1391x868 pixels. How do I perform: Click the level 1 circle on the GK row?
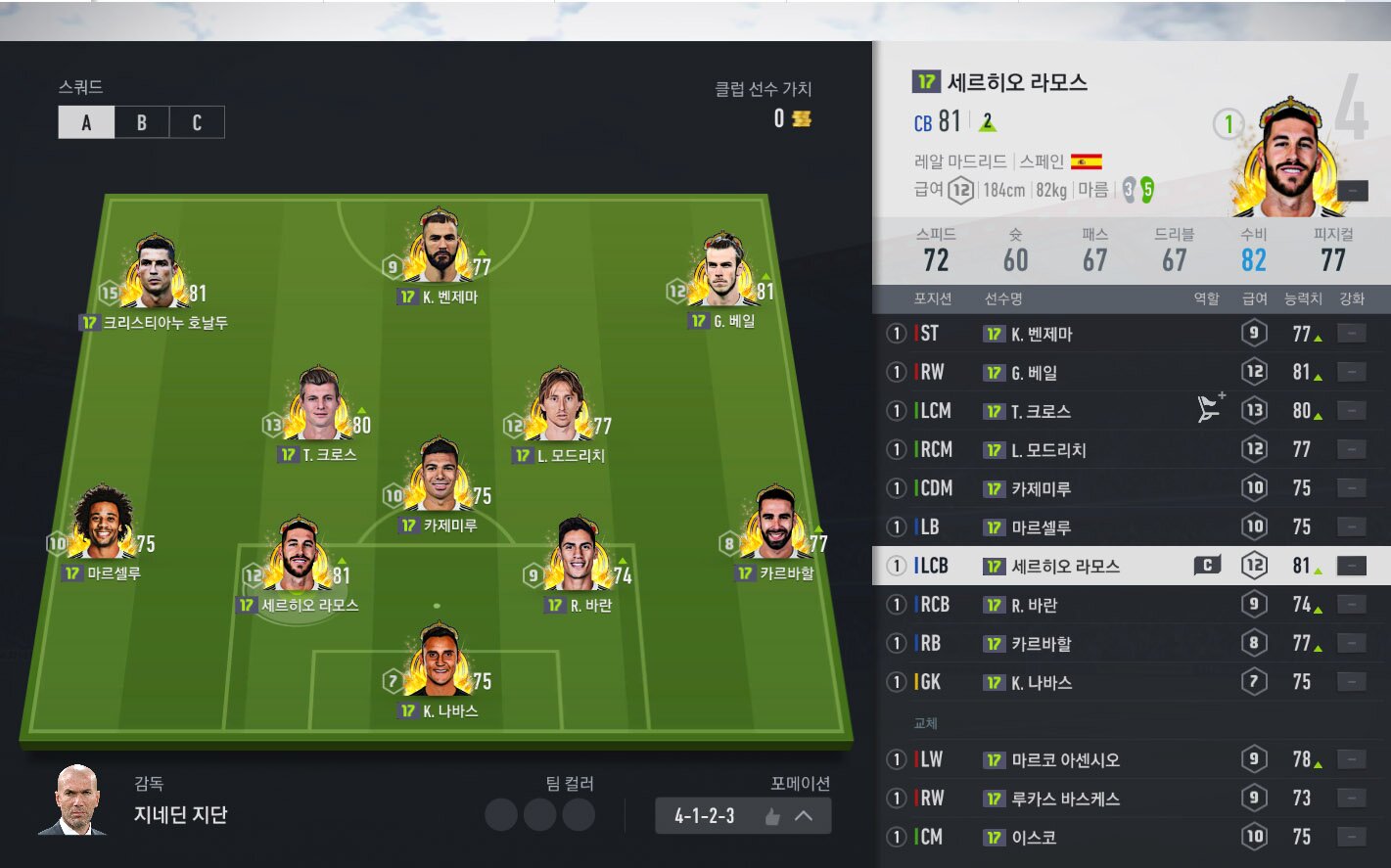point(895,682)
